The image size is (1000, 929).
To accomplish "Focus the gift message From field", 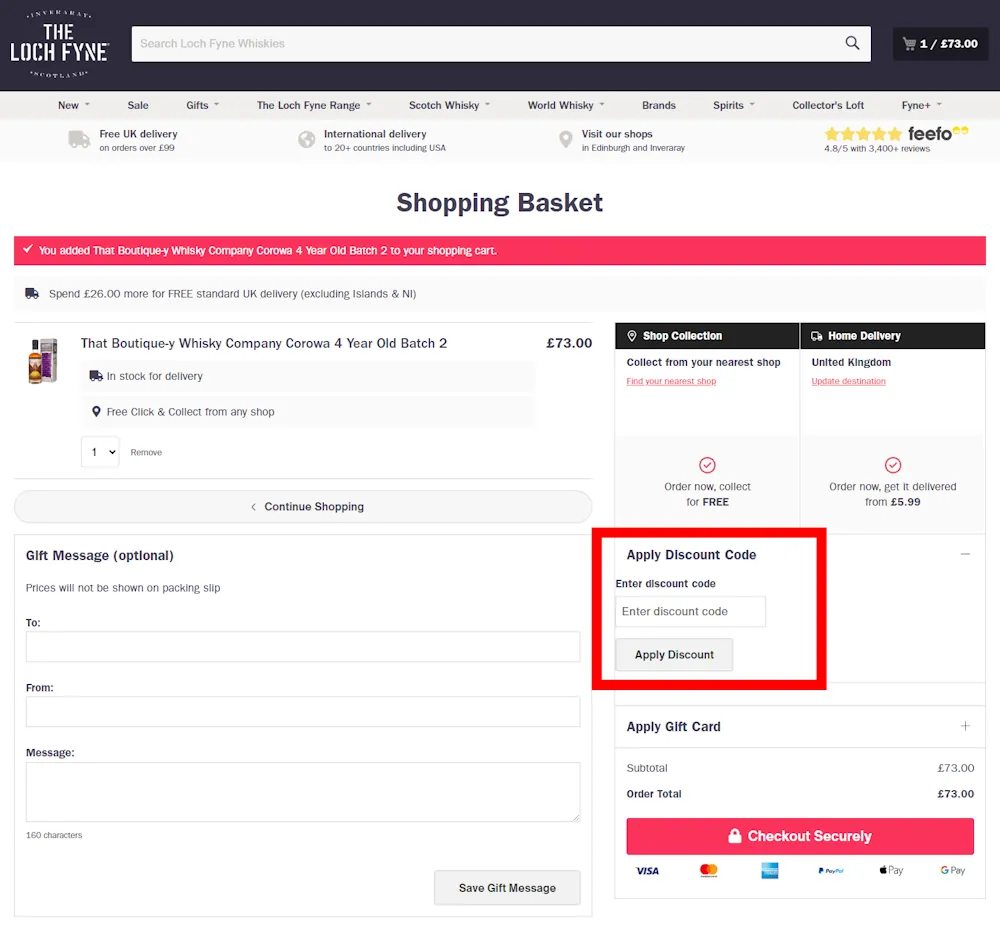I will coord(303,712).
